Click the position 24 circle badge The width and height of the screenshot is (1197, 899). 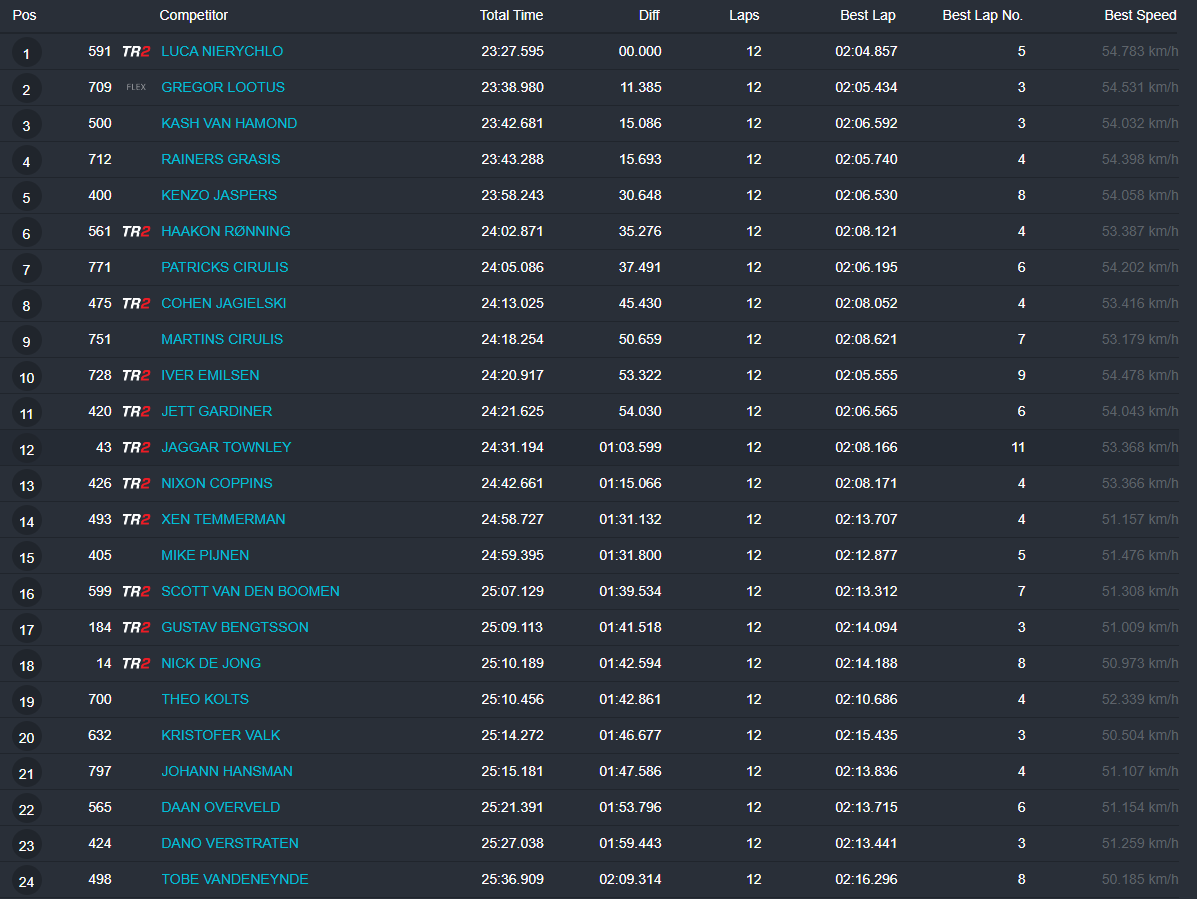point(26,882)
